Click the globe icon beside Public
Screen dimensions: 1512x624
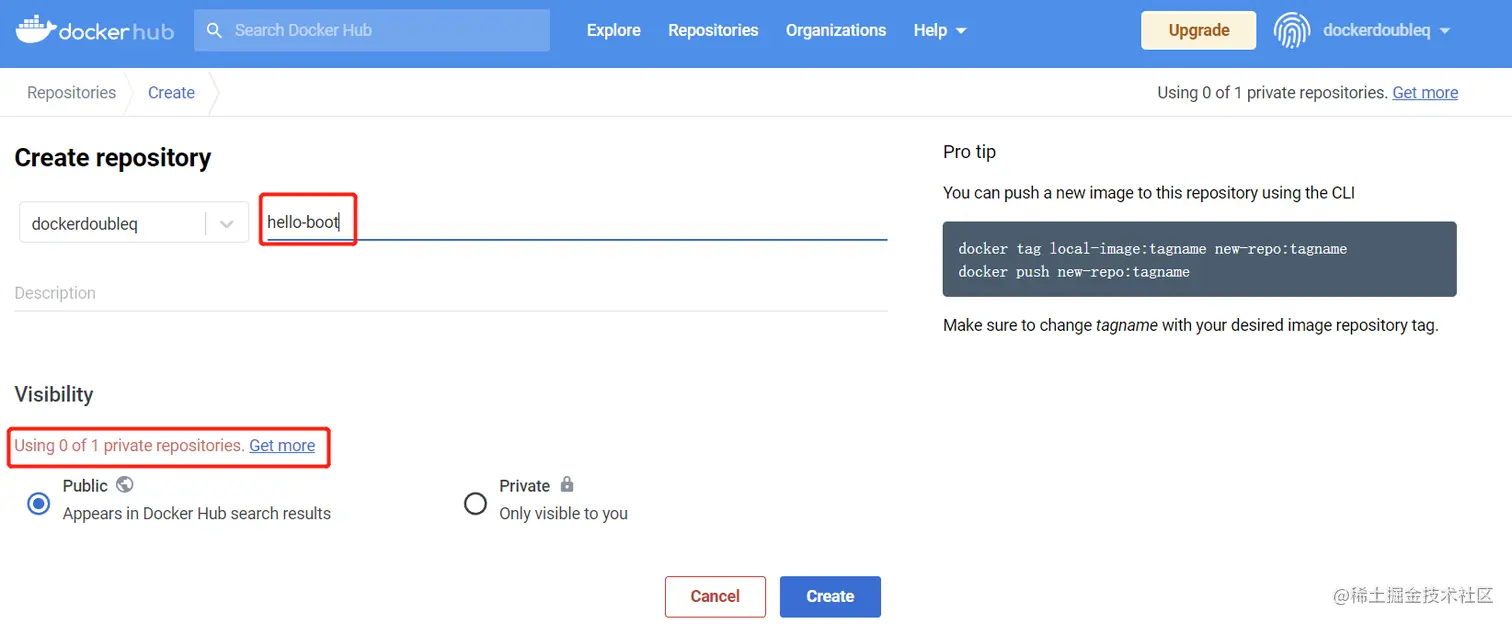click(125, 485)
